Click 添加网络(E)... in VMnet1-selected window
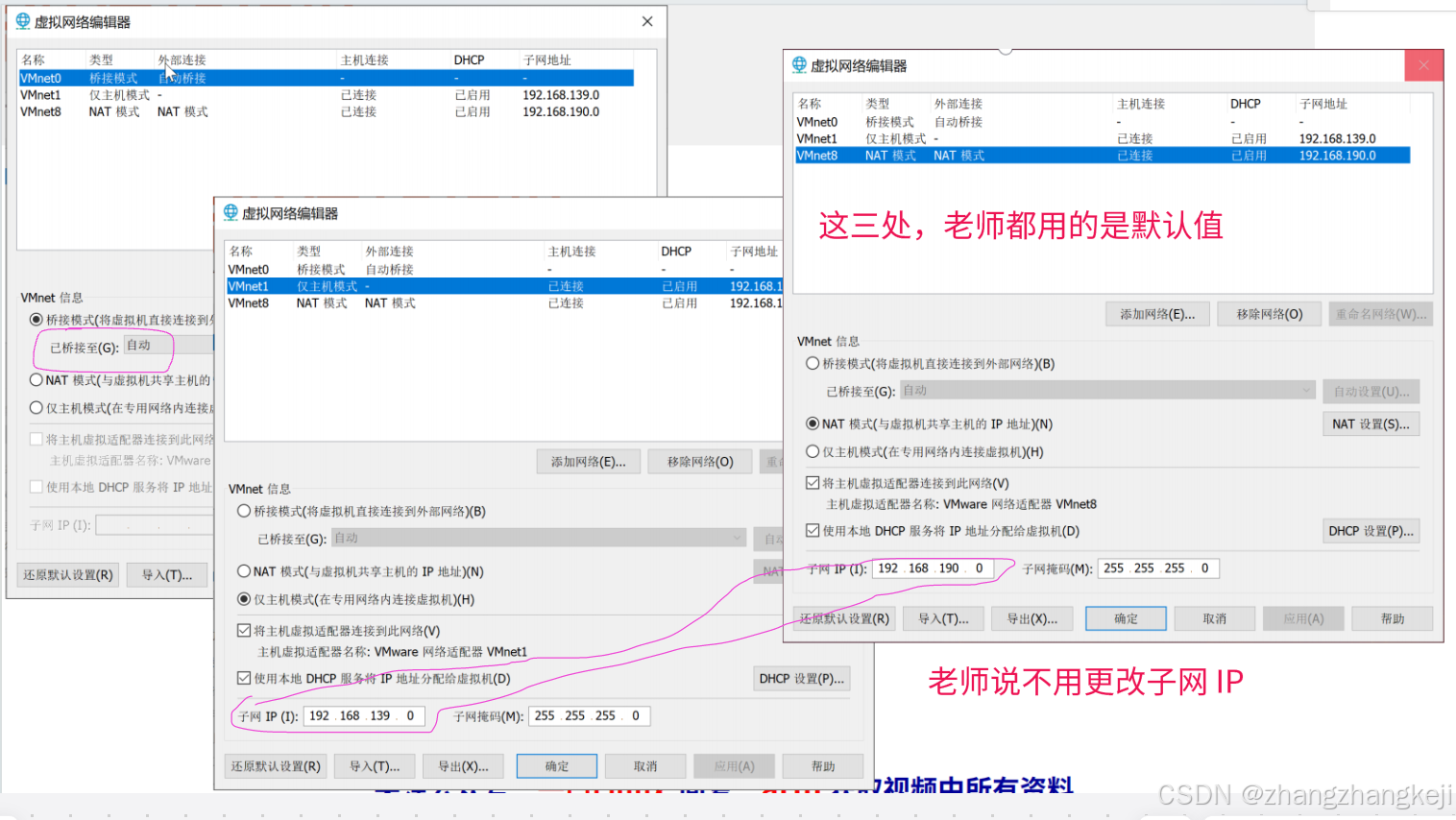 pos(589,462)
